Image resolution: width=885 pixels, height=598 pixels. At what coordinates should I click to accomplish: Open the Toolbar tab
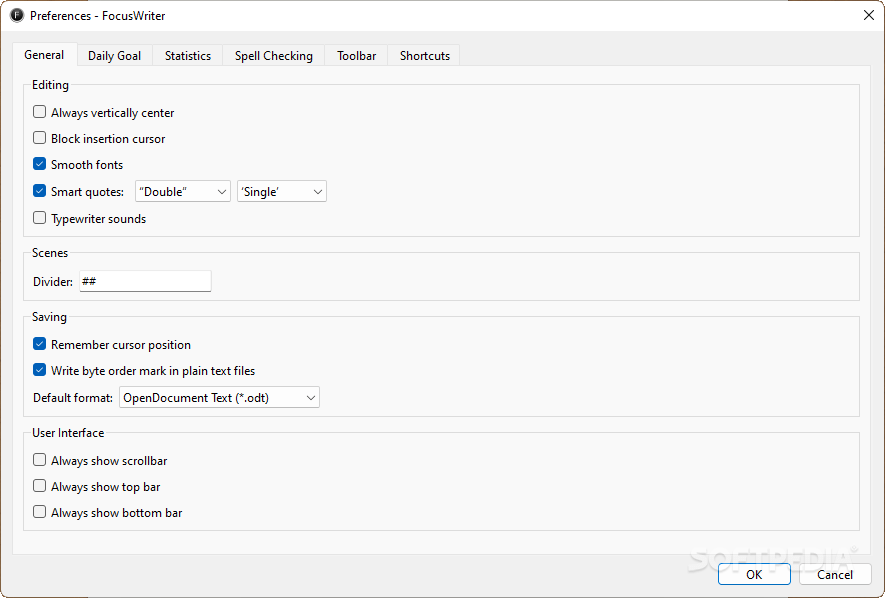(x=355, y=56)
